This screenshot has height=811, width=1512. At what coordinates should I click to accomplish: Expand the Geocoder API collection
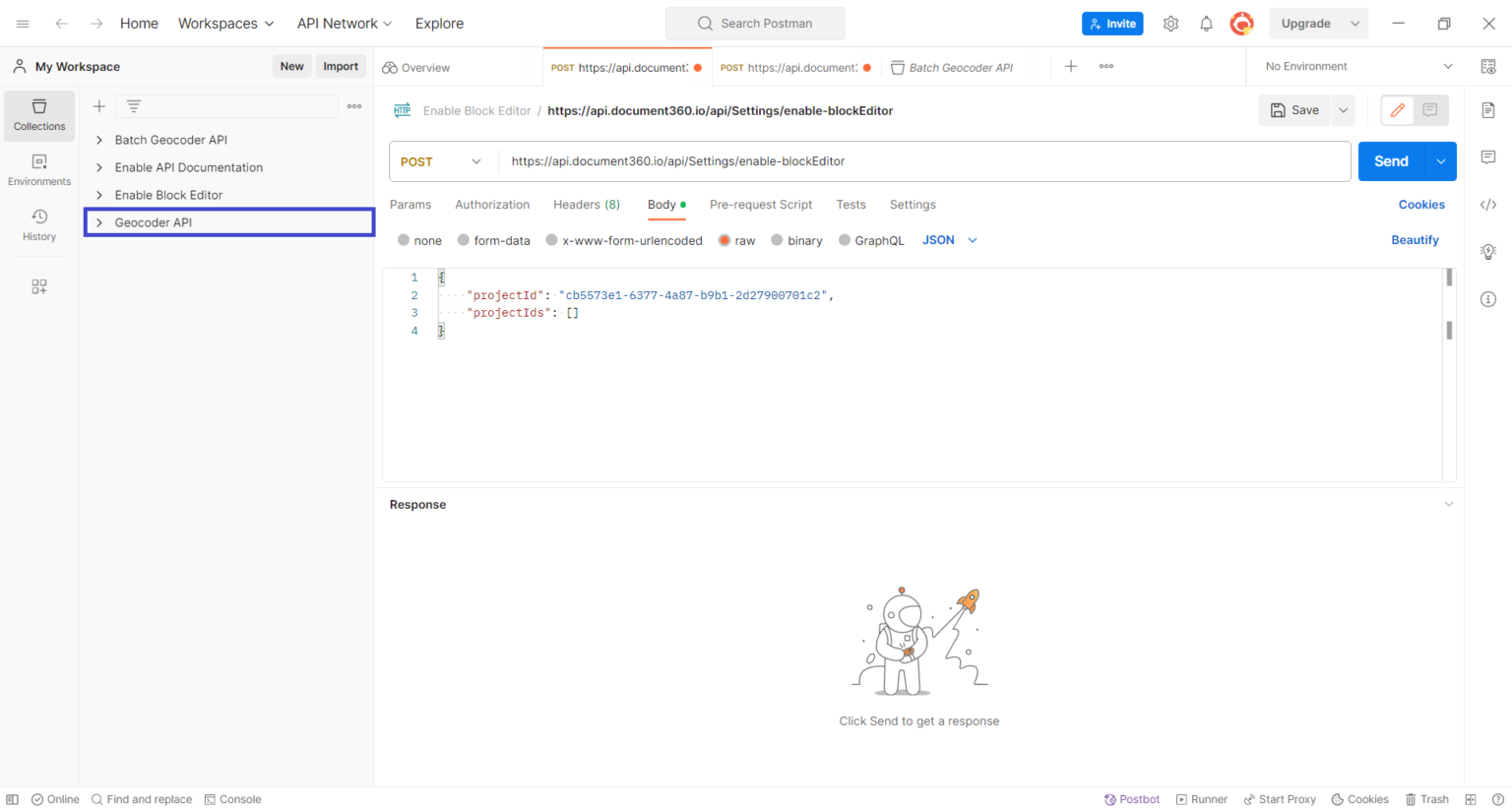[99, 221]
